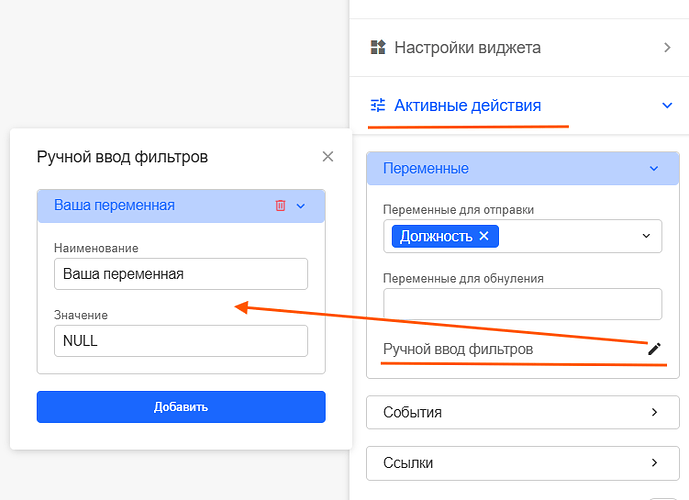Click the active actions sliders icon
Image resolution: width=689 pixels, height=500 pixels.
(x=378, y=105)
